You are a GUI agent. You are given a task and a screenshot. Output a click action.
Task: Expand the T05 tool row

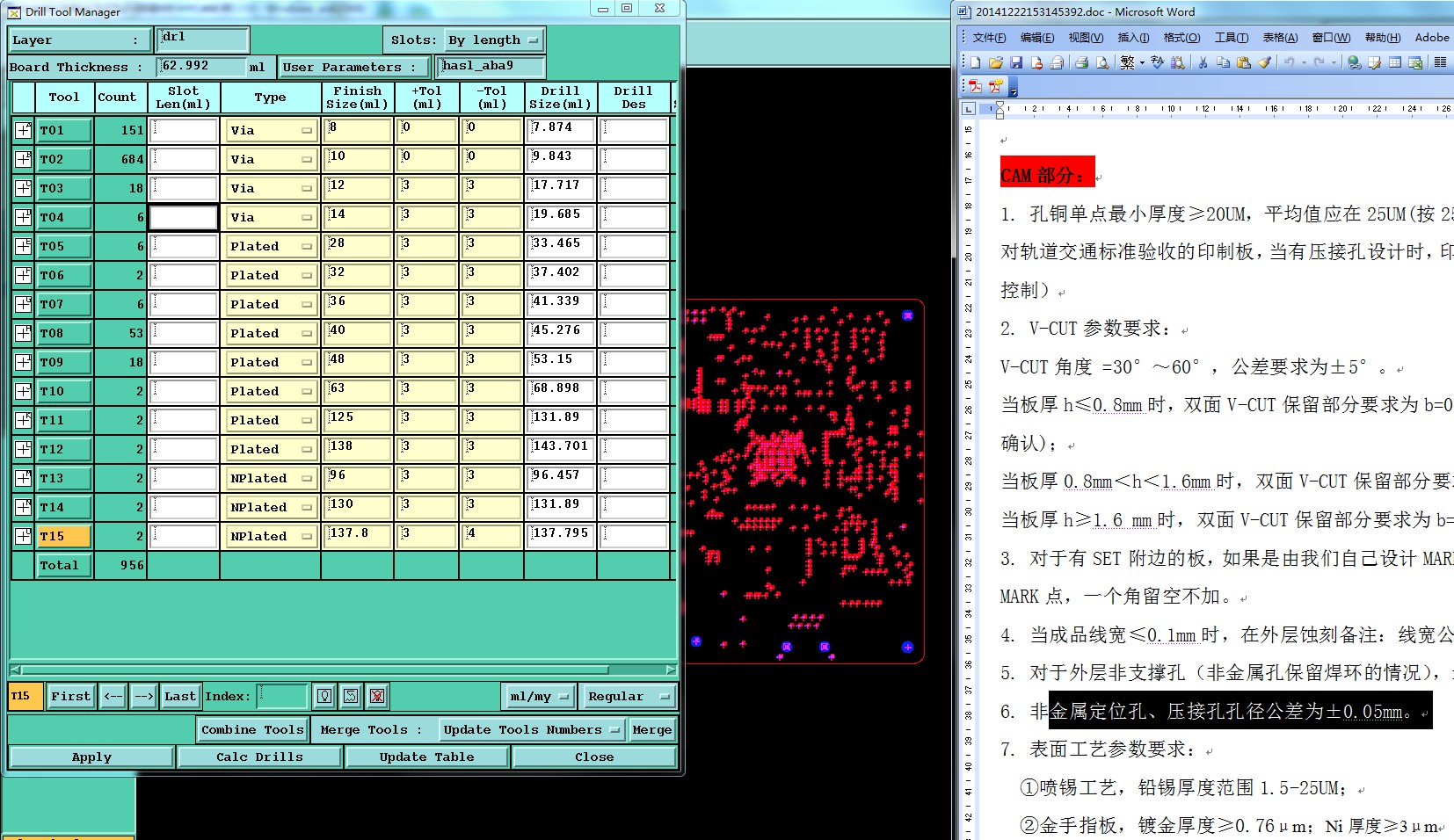pos(23,246)
